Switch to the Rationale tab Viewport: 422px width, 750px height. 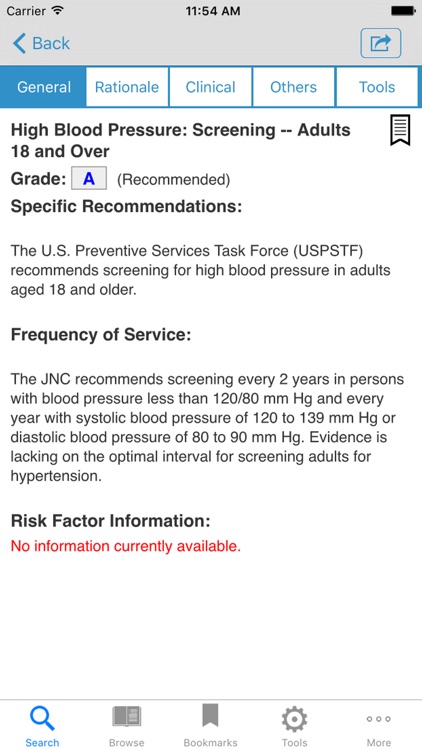point(127,87)
